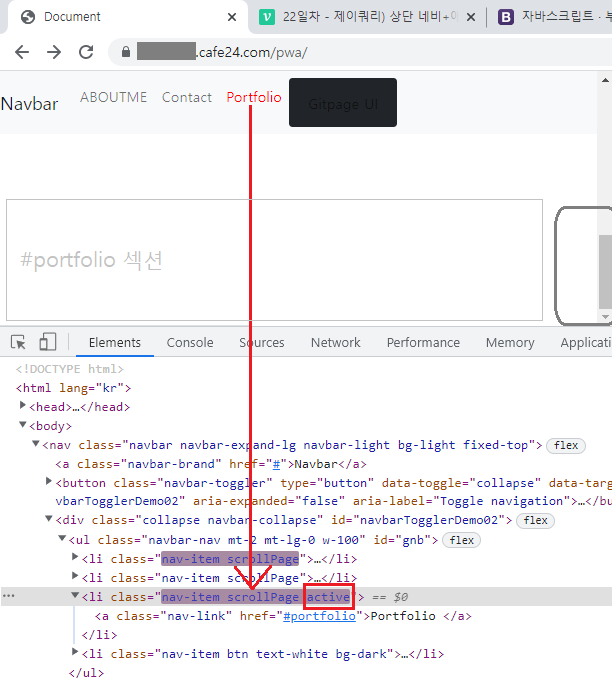Expand the second li nav-item scrollPage node
612x685 pixels.
click(75, 576)
